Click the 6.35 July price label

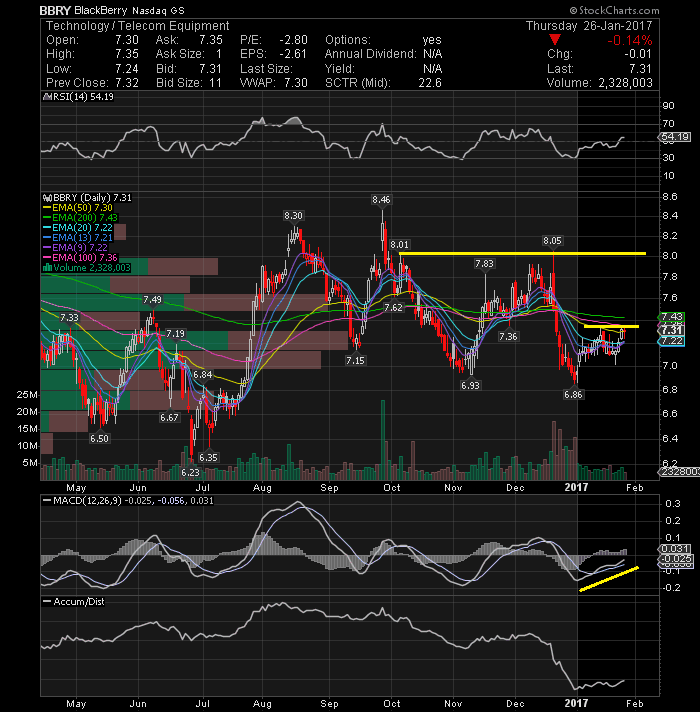[208, 457]
